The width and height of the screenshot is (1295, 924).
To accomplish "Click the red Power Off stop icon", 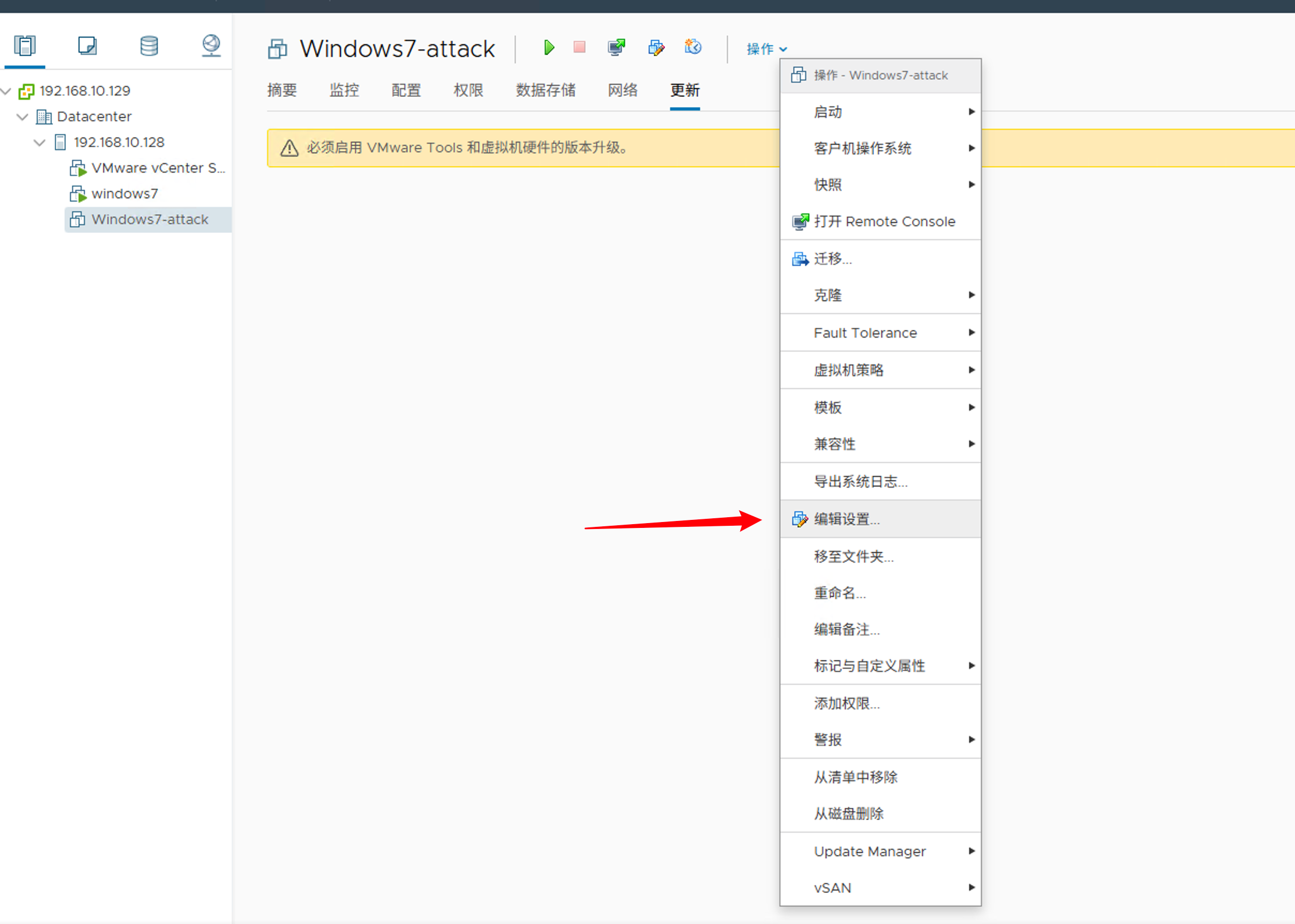I will [579, 47].
